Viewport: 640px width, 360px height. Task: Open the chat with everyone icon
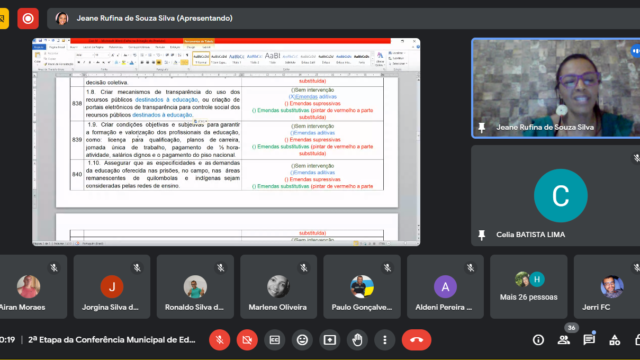pyautogui.click(x=589, y=340)
